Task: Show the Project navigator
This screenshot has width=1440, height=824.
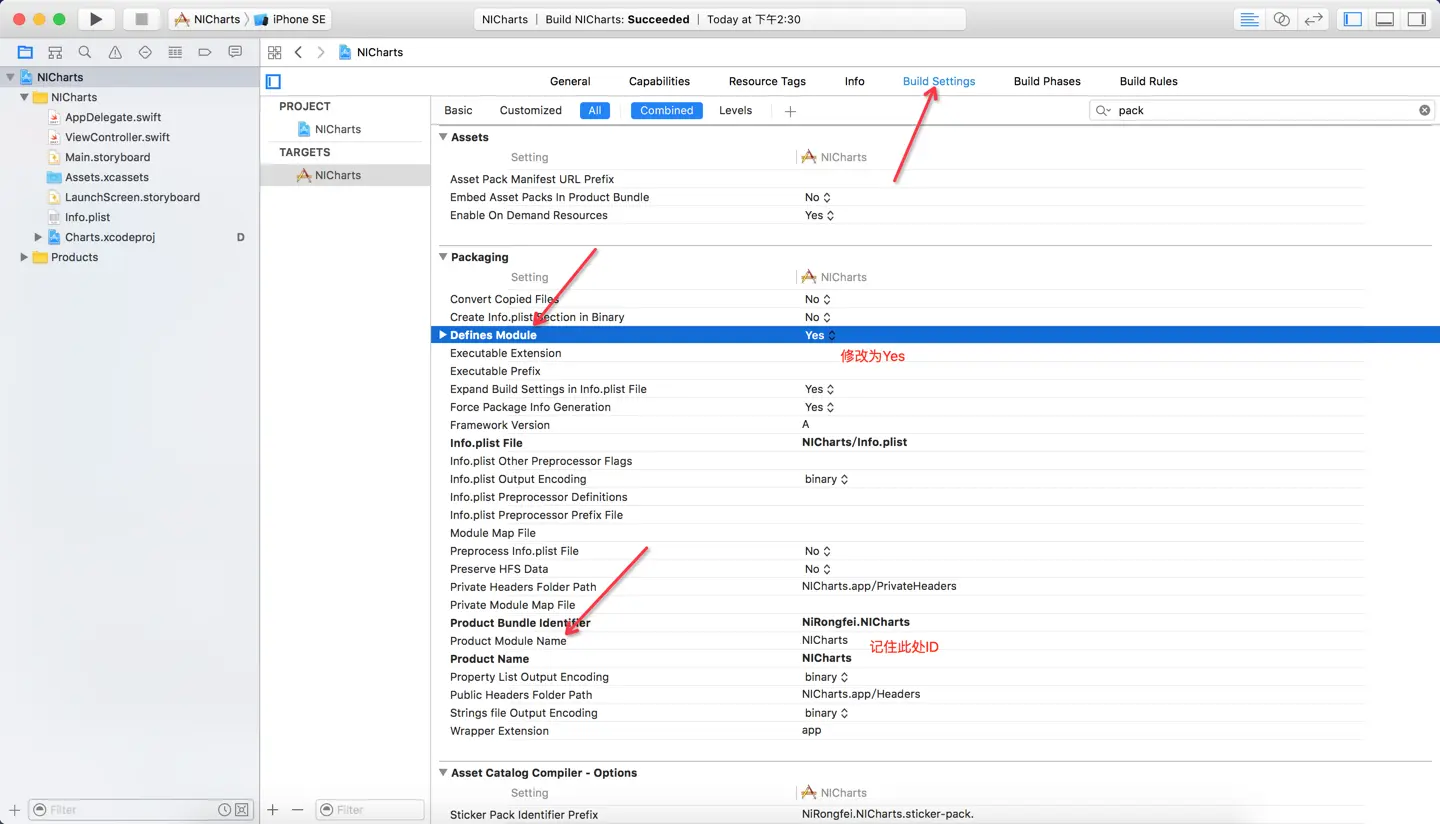Action: pyautogui.click(x=25, y=52)
